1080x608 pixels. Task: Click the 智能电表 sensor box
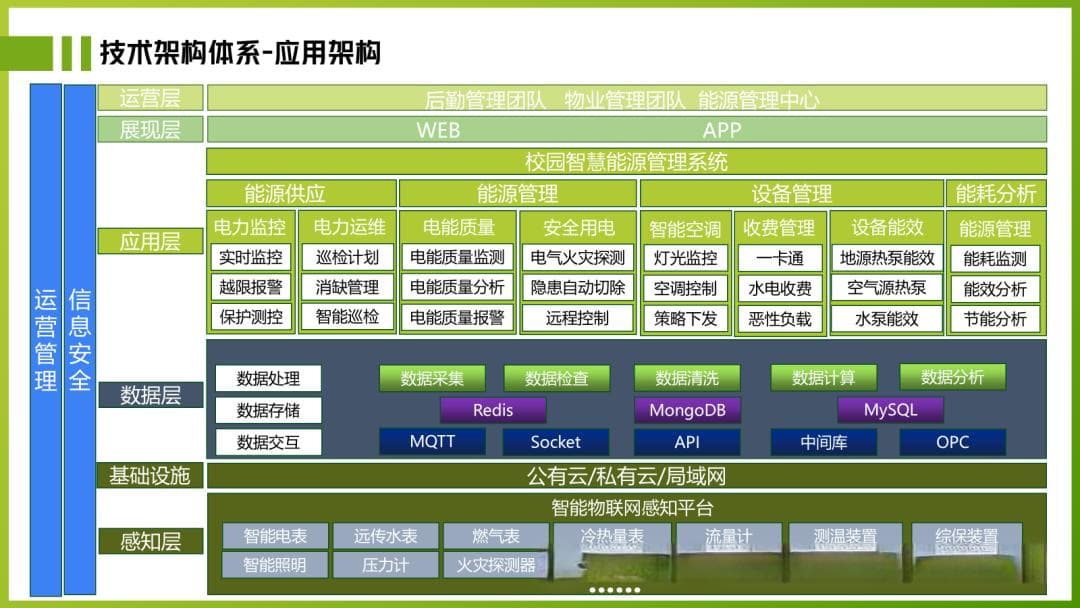(x=275, y=536)
